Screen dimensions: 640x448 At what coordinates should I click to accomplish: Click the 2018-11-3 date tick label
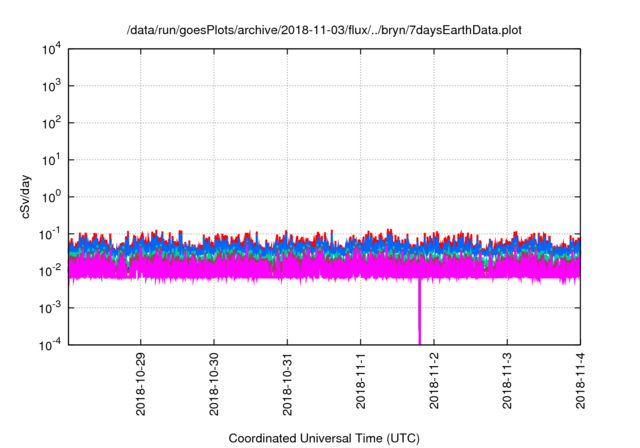[507, 381]
